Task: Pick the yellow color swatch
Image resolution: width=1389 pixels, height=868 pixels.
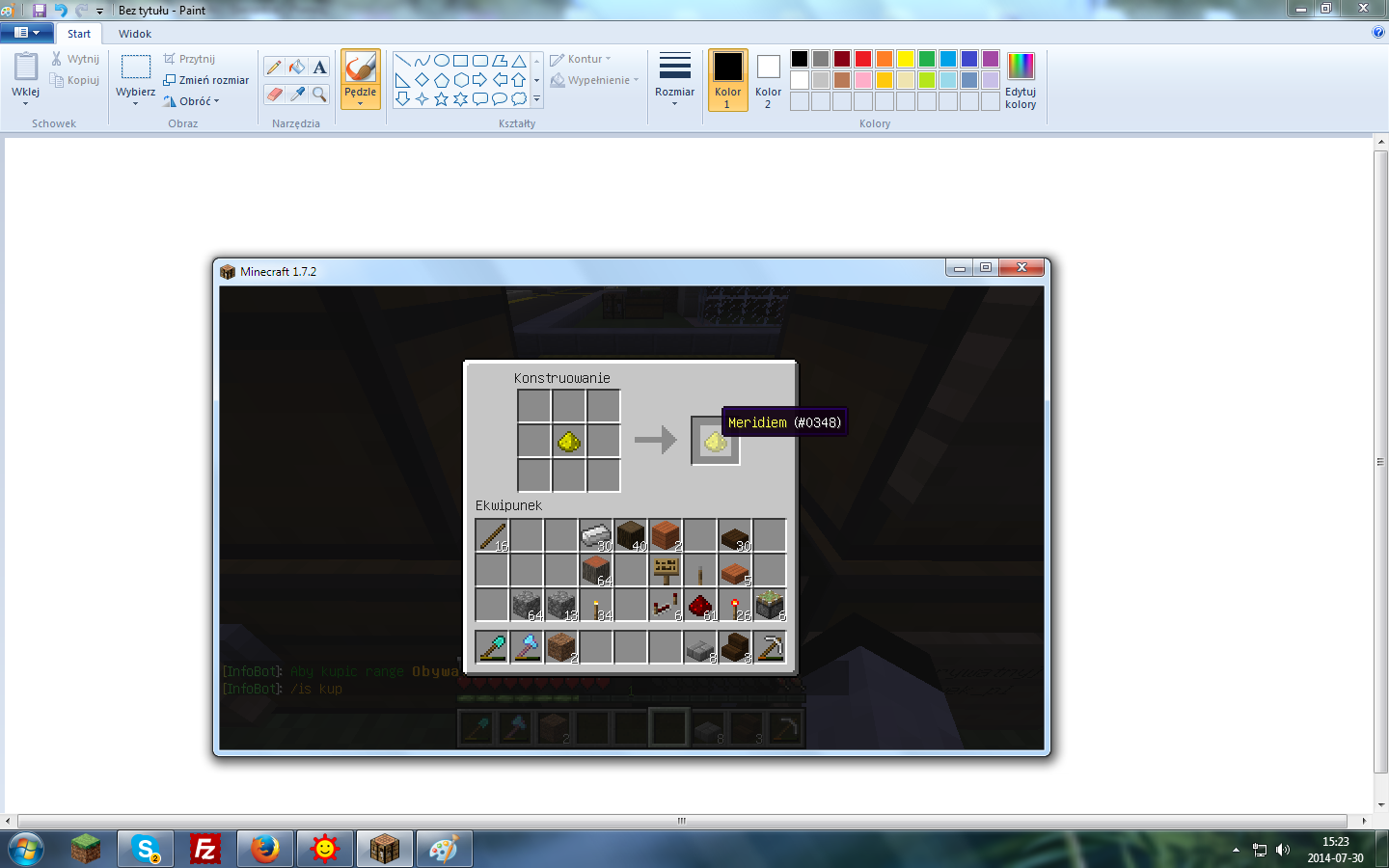Action: tap(906, 59)
